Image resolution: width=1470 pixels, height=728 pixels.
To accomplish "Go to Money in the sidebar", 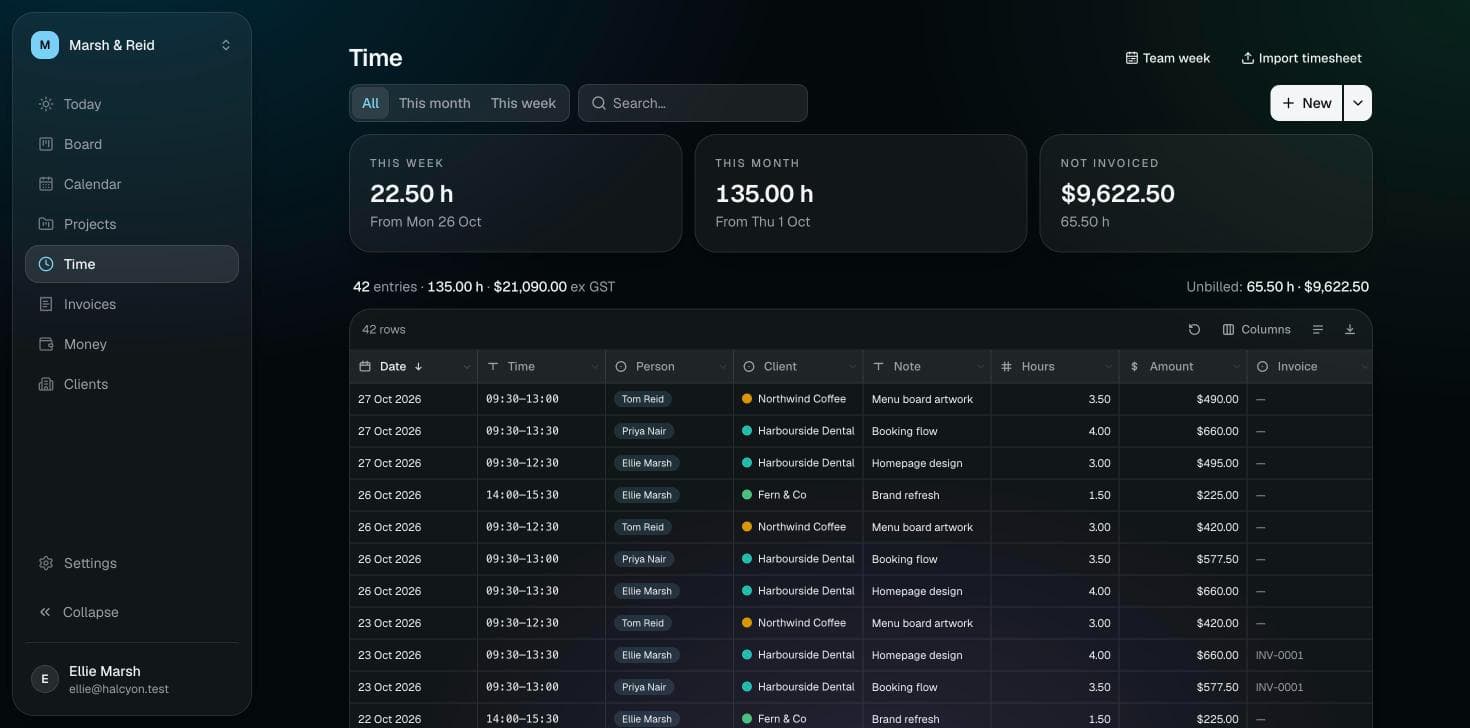I will 132,344.
